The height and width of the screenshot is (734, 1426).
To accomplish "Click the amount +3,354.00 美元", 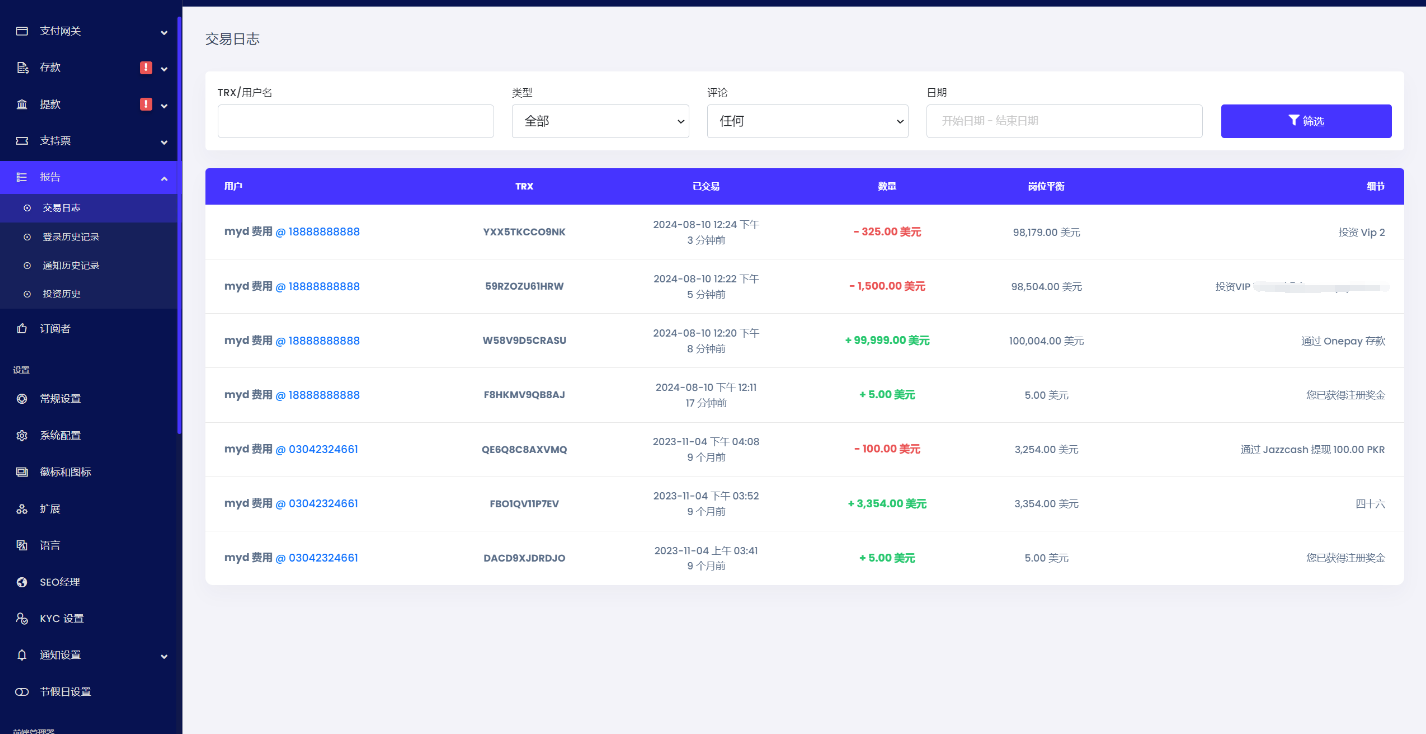I will tap(887, 504).
